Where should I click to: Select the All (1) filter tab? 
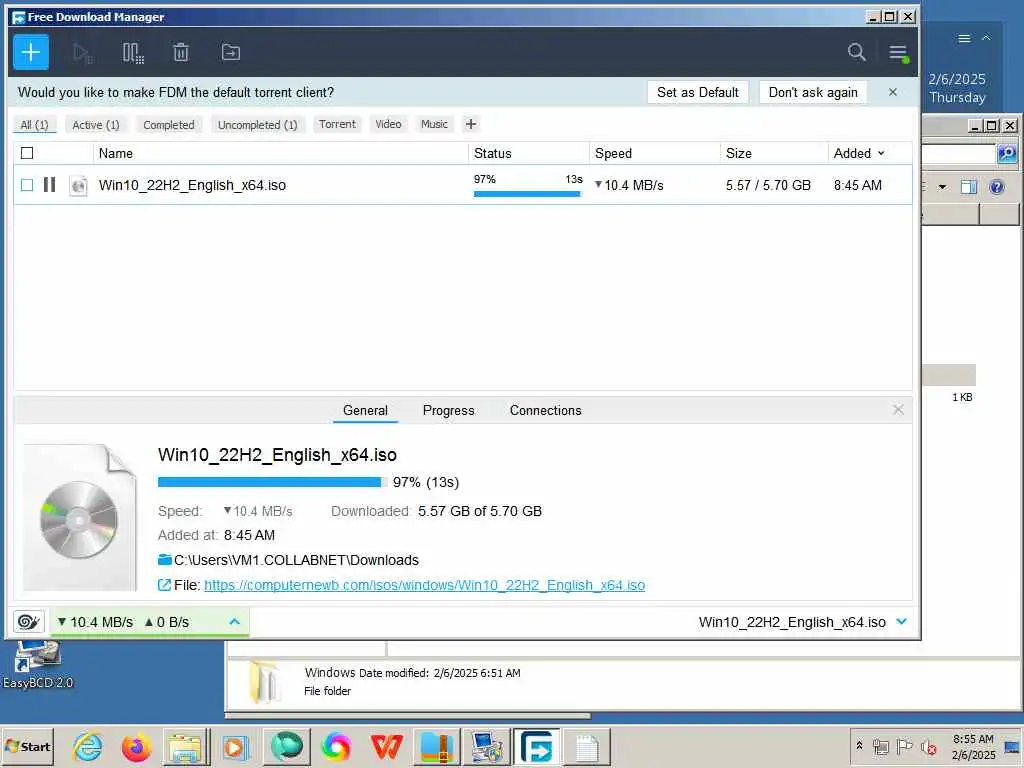tap(35, 125)
